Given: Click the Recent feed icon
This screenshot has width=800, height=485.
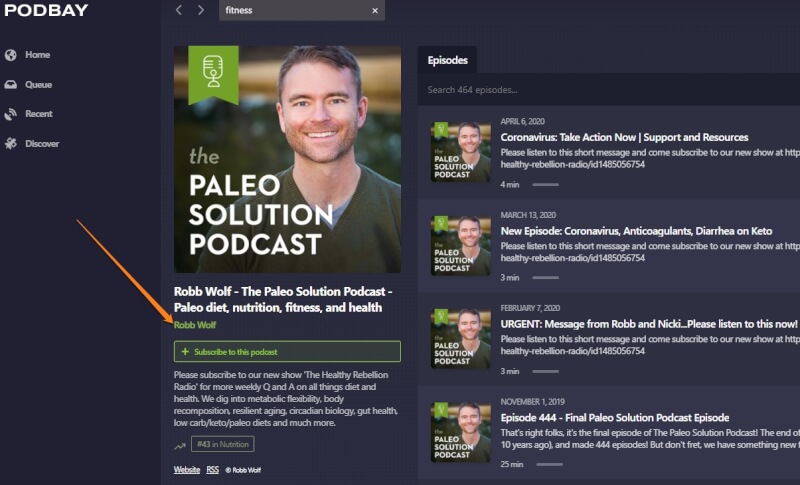Looking at the screenshot, I should [x=11, y=114].
